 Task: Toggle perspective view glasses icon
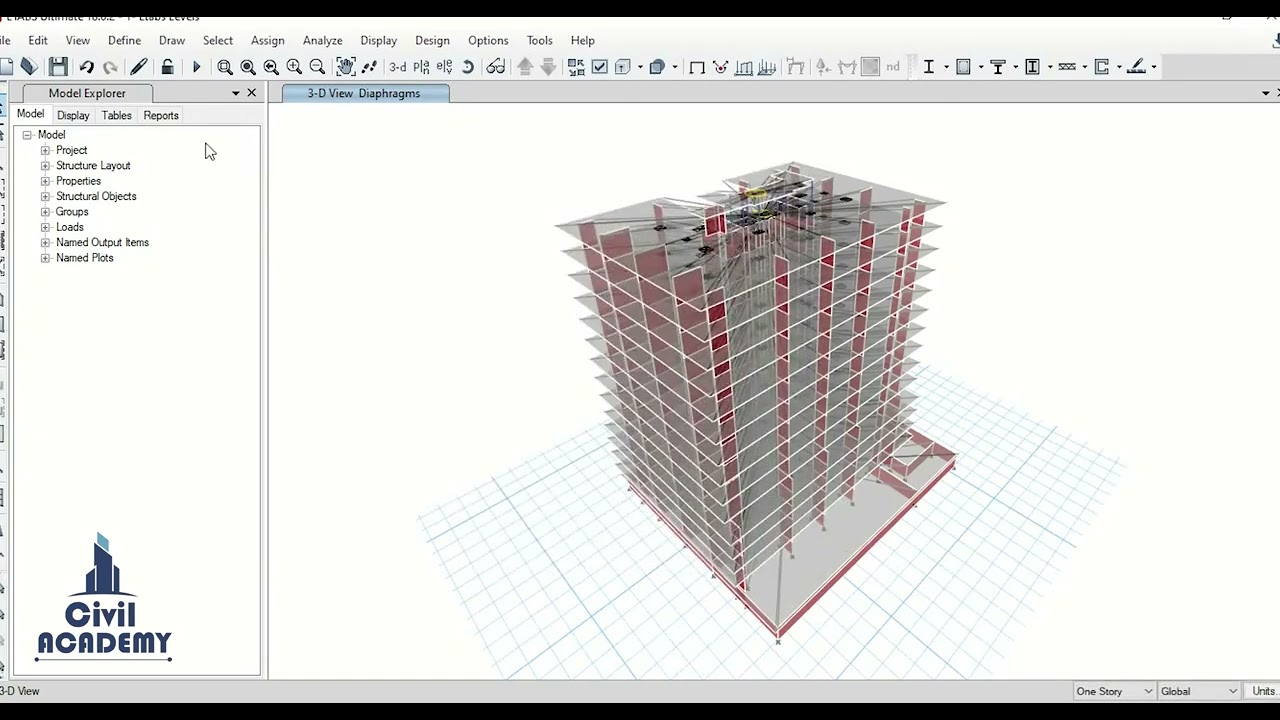(495, 67)
